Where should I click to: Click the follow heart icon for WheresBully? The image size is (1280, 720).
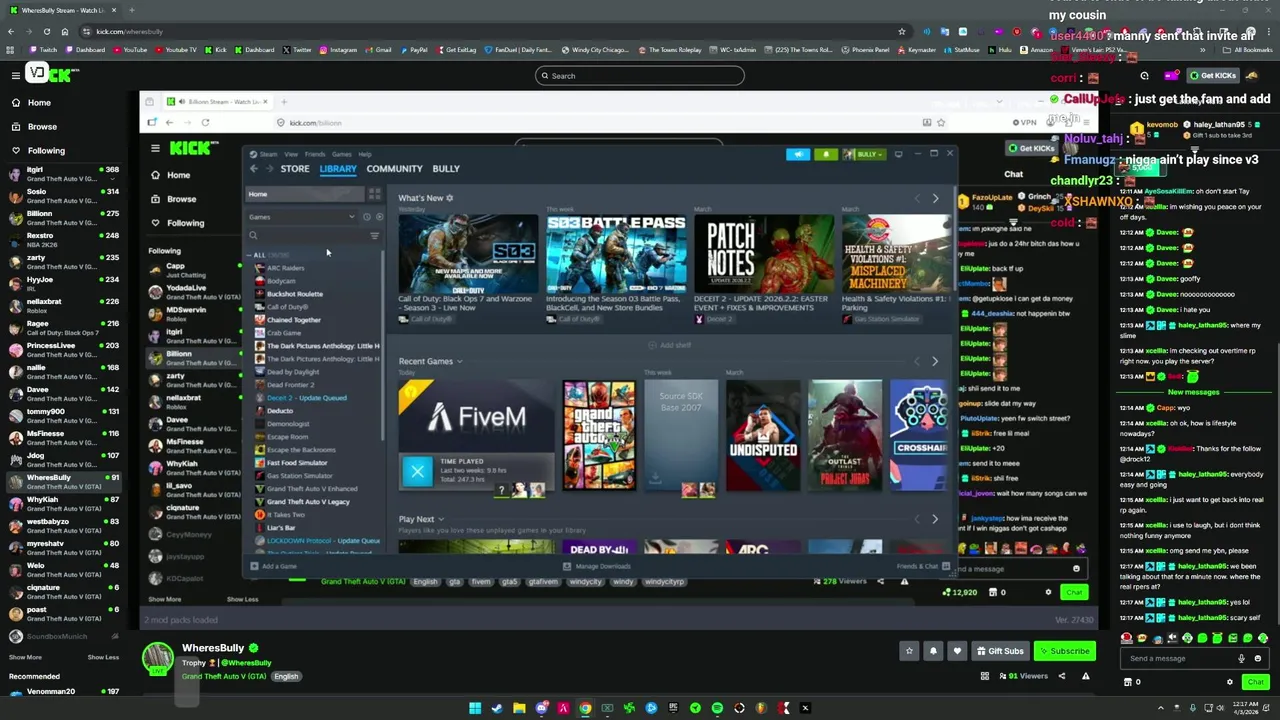957,651
